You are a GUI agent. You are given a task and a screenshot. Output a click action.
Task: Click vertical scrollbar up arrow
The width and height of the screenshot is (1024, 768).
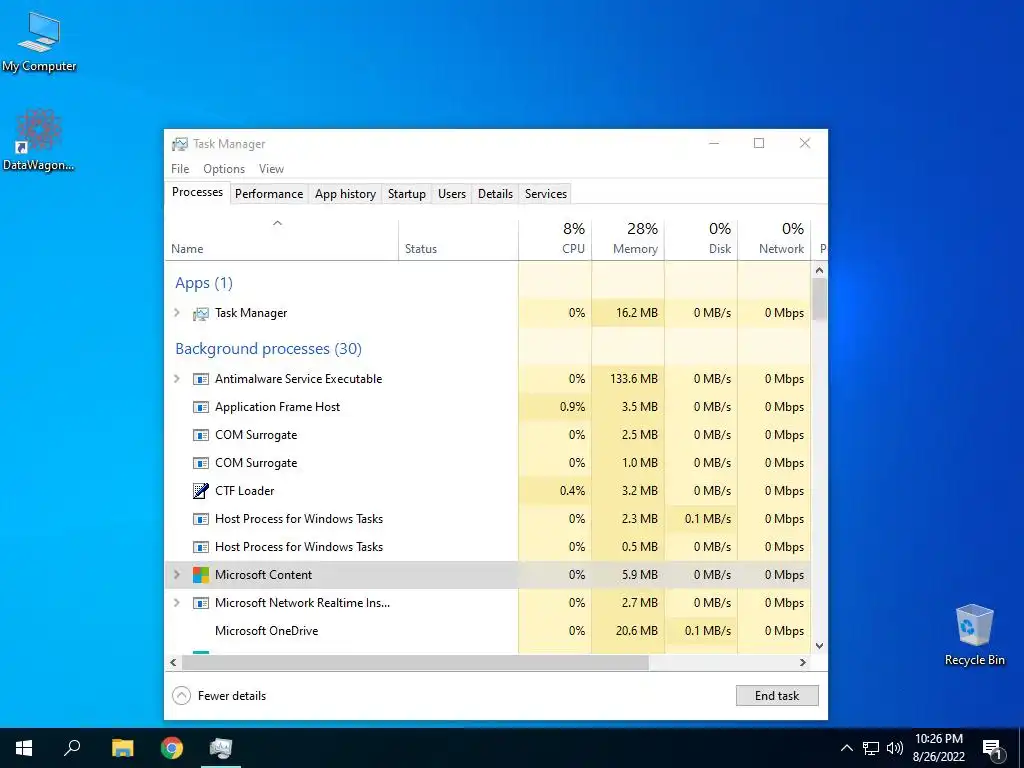(820, 270)
